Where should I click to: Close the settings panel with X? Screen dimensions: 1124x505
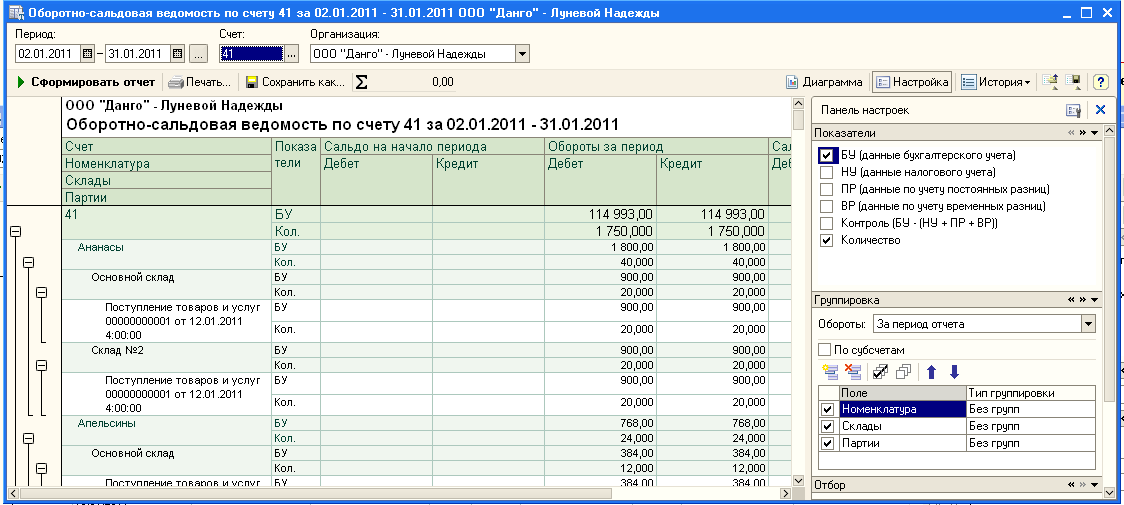pyautogui.click(x=1100, y=110)
